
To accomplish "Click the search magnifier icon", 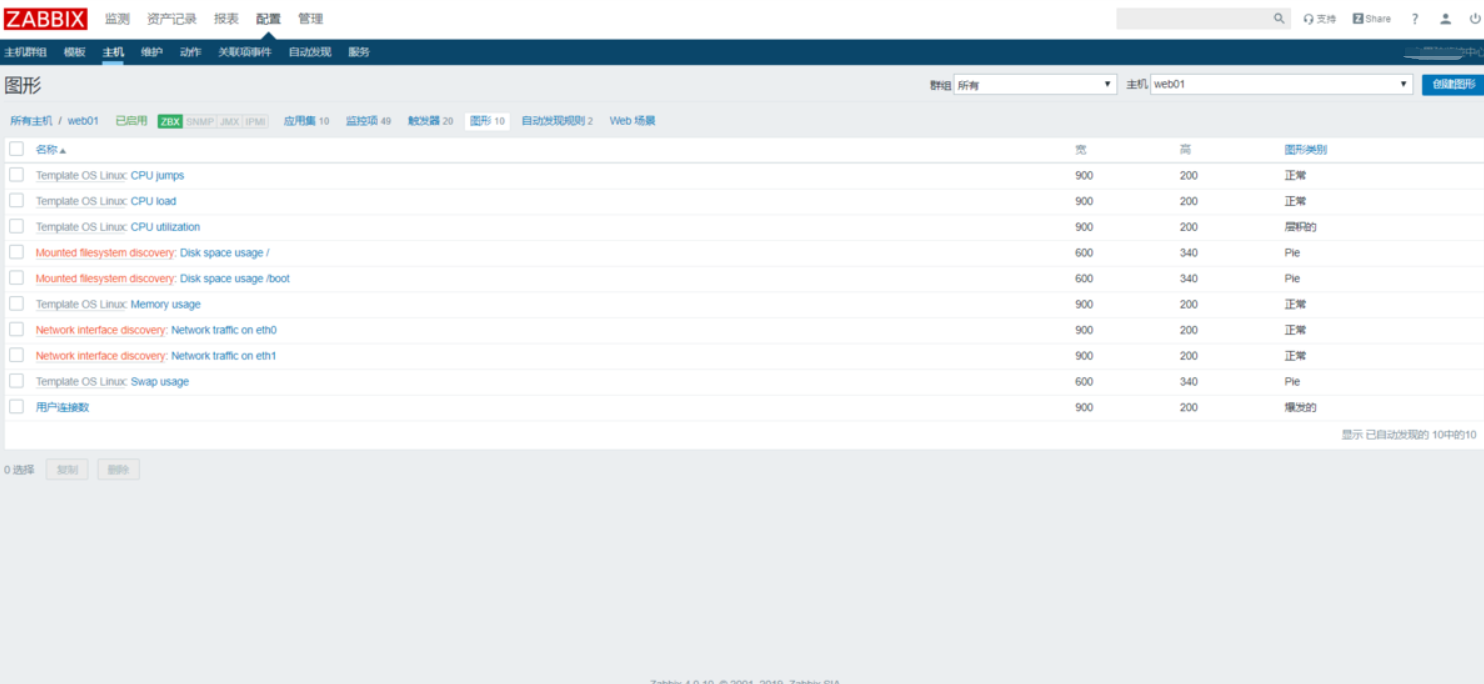I will pos(1279,18).
